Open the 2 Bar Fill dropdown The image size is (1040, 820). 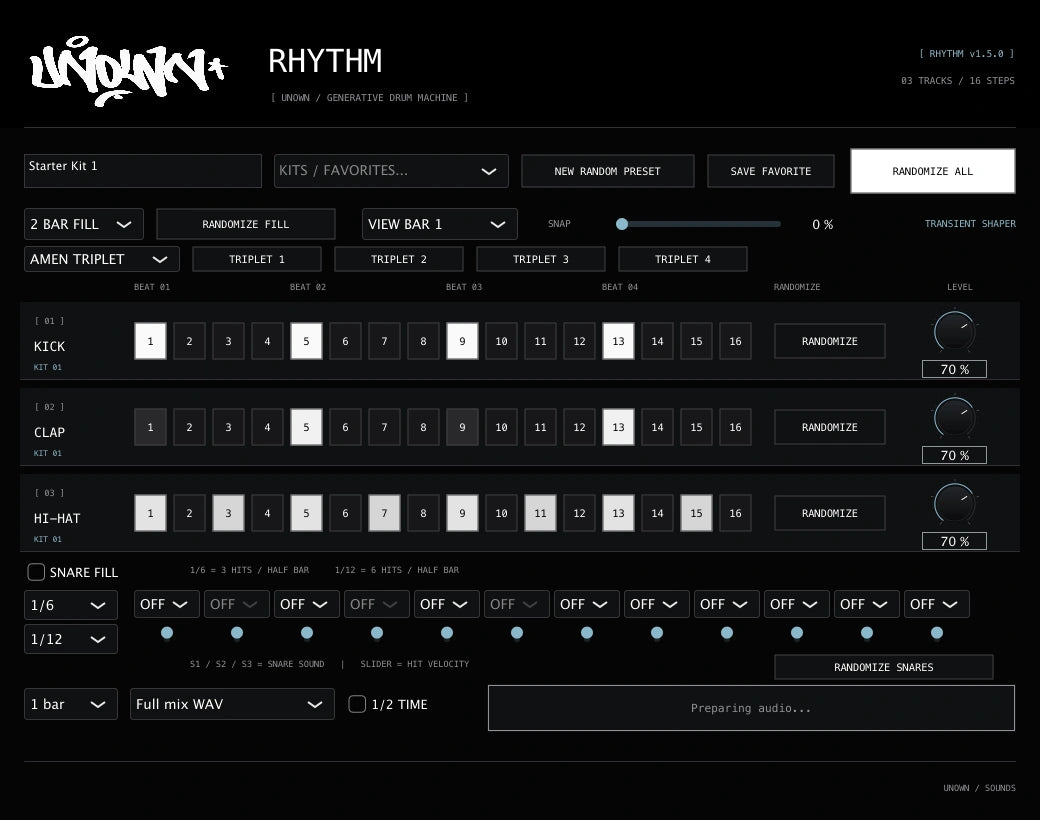click(84, 224)
